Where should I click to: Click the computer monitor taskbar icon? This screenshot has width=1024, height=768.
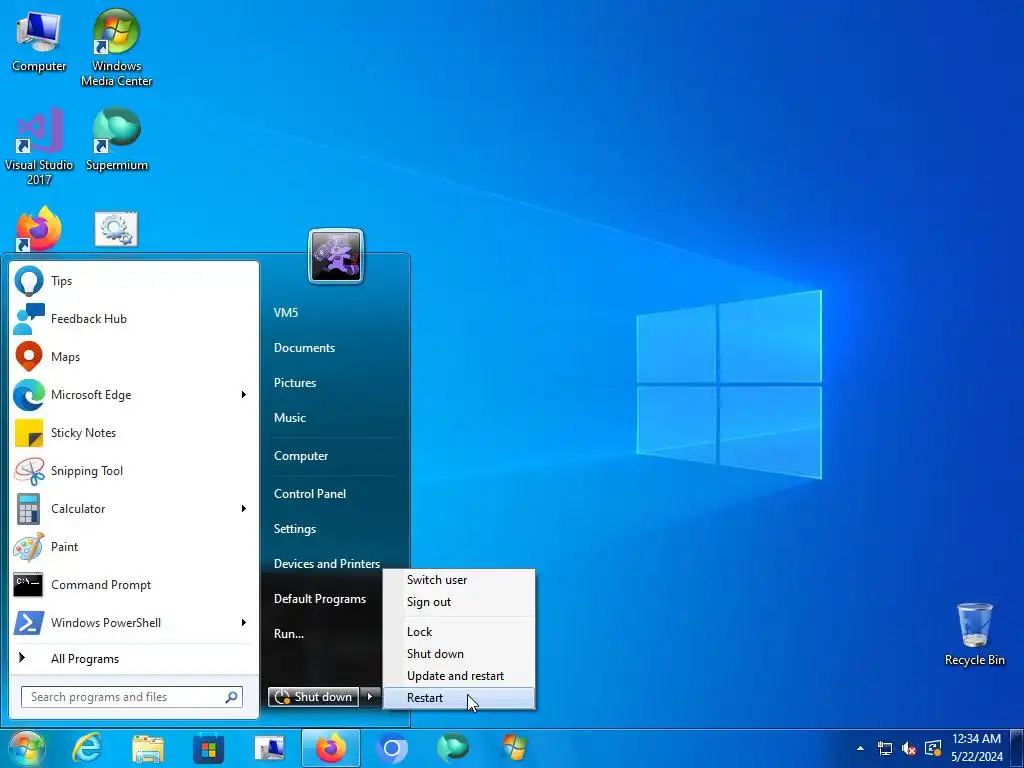click(x=270, y=748)
